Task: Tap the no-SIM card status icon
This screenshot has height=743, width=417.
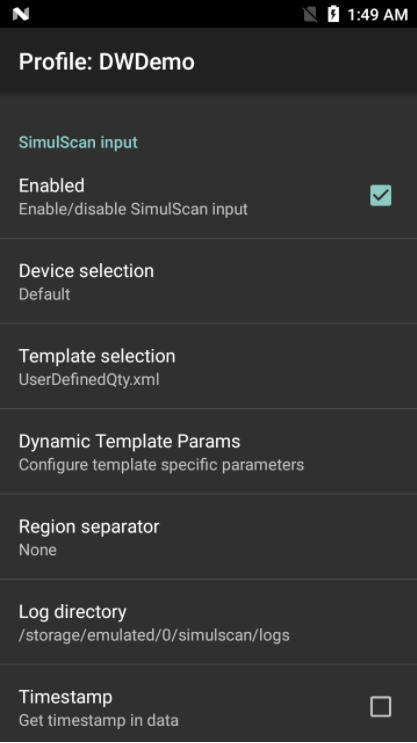Action: coord(310,14)
